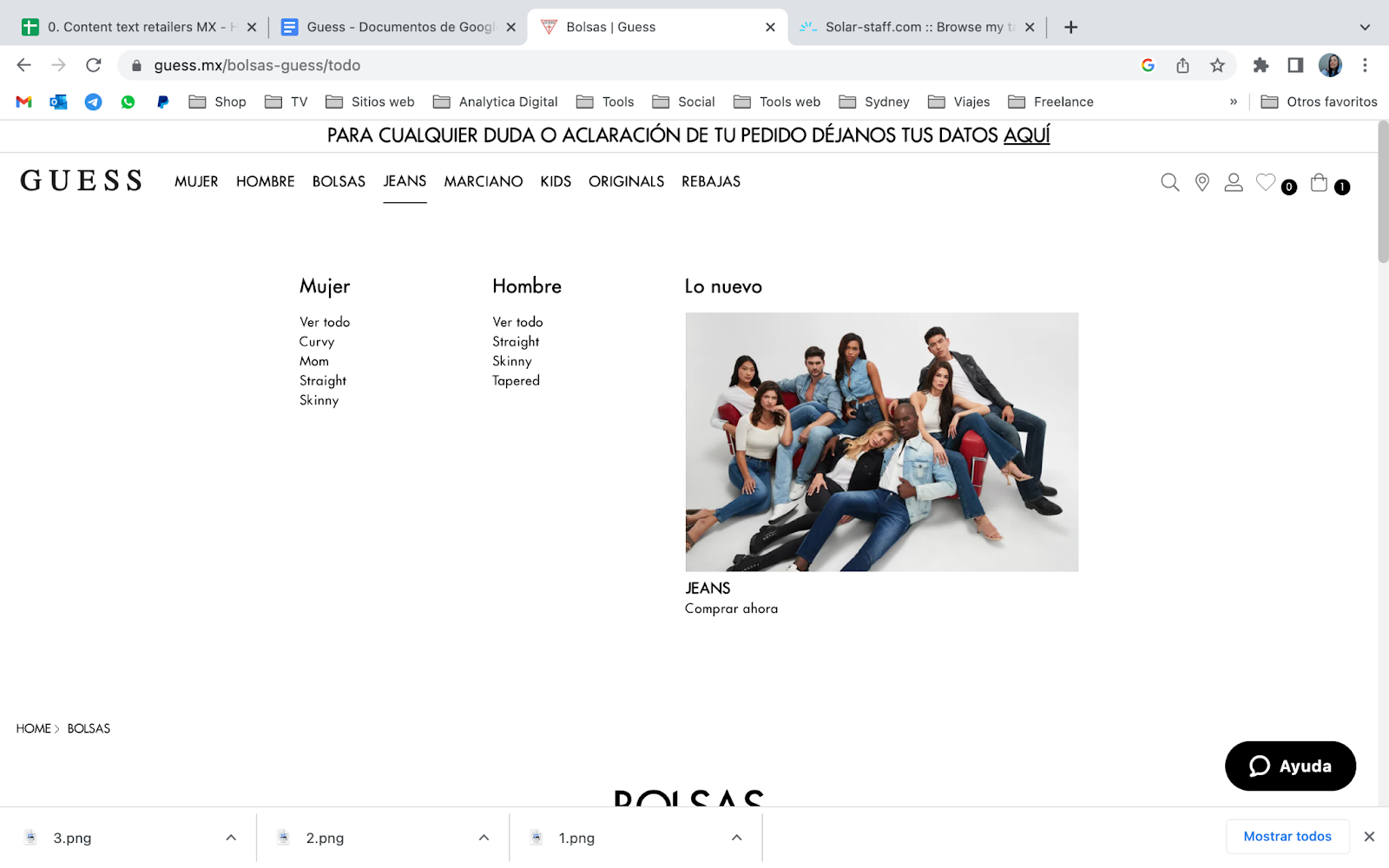Open the Chrome three-dot menu
This screenshot has height=868, width=1389.
1365,65
